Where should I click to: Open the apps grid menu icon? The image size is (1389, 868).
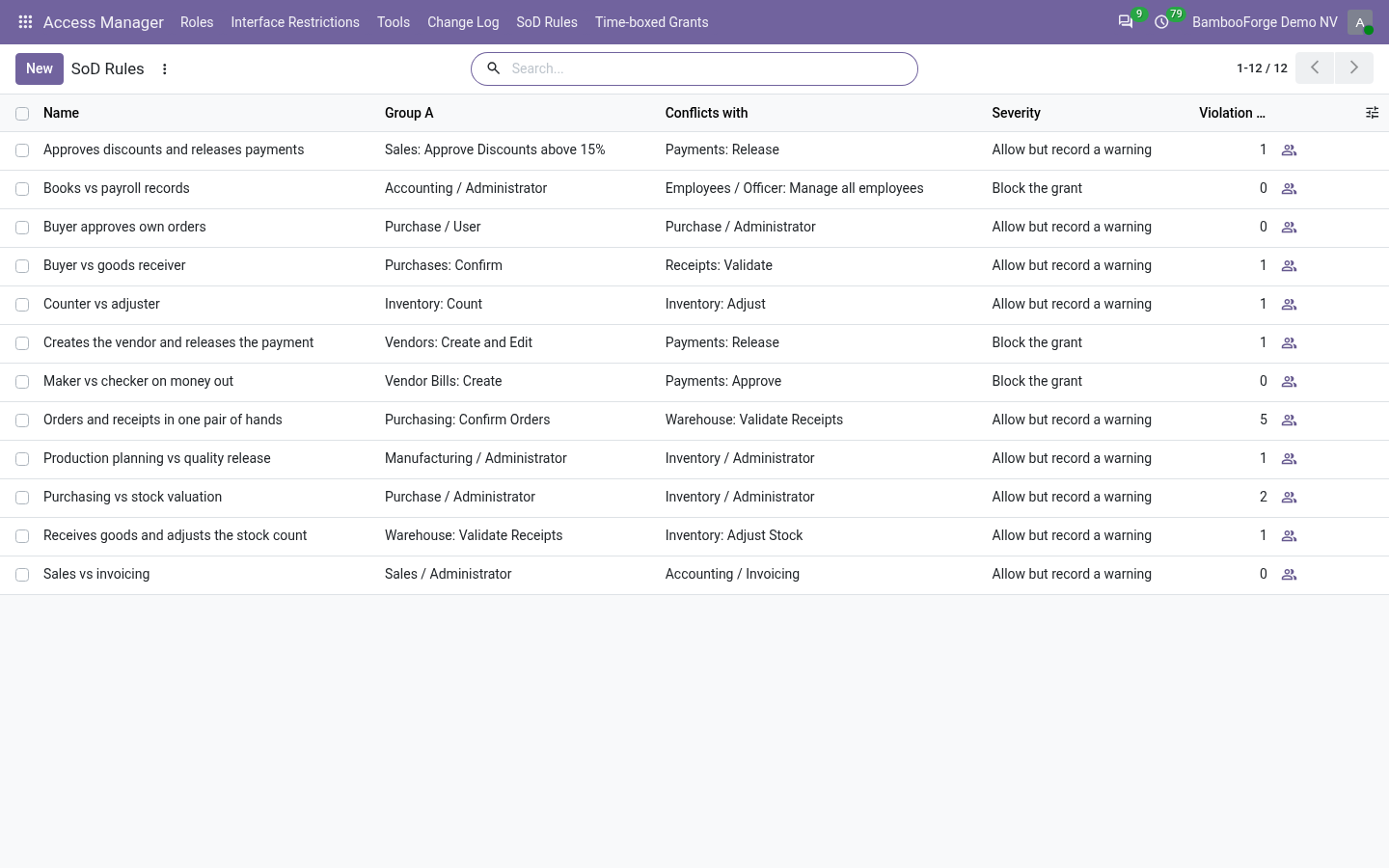(25, 21)
